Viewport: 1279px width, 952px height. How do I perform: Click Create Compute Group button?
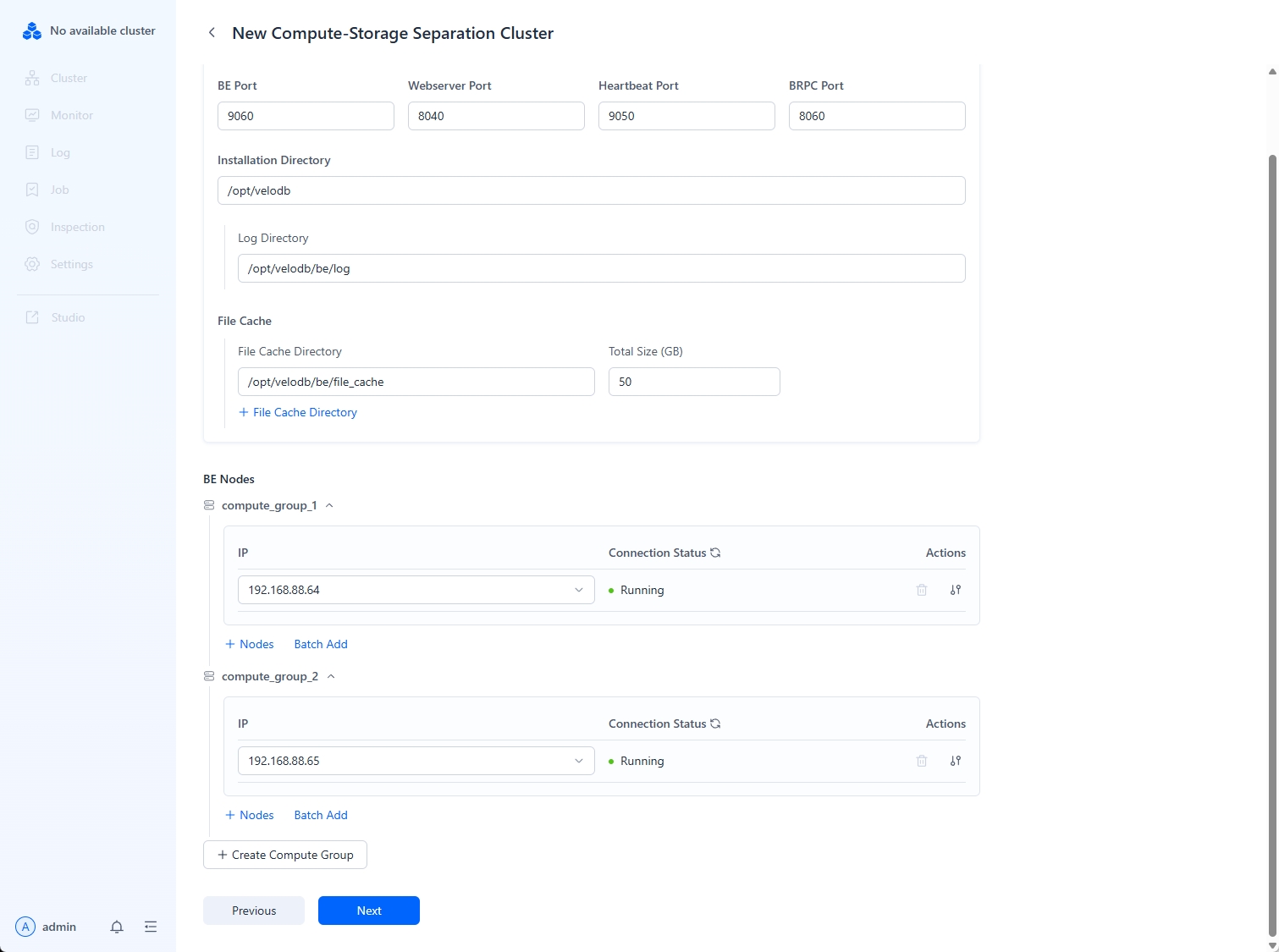(285, 855)
